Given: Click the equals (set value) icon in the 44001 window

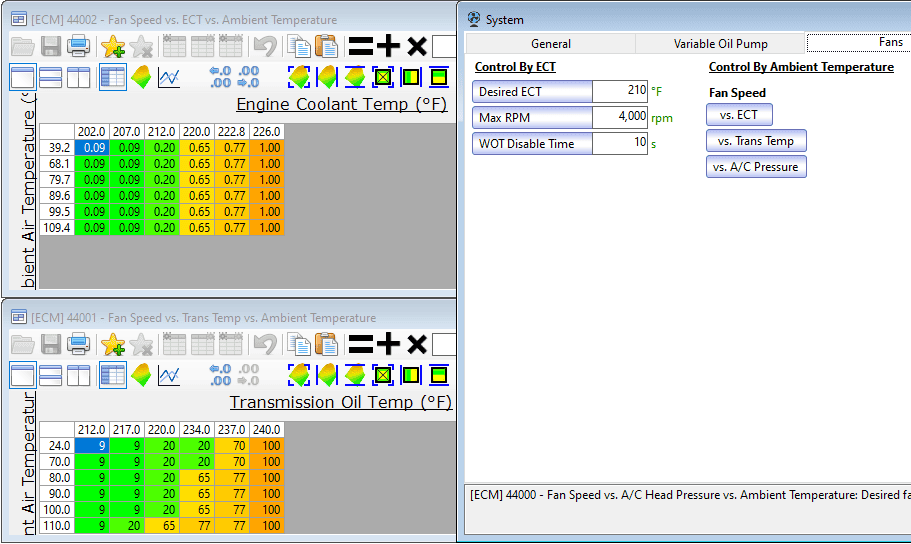Looking at the screenshot, I should pos(360,345).
